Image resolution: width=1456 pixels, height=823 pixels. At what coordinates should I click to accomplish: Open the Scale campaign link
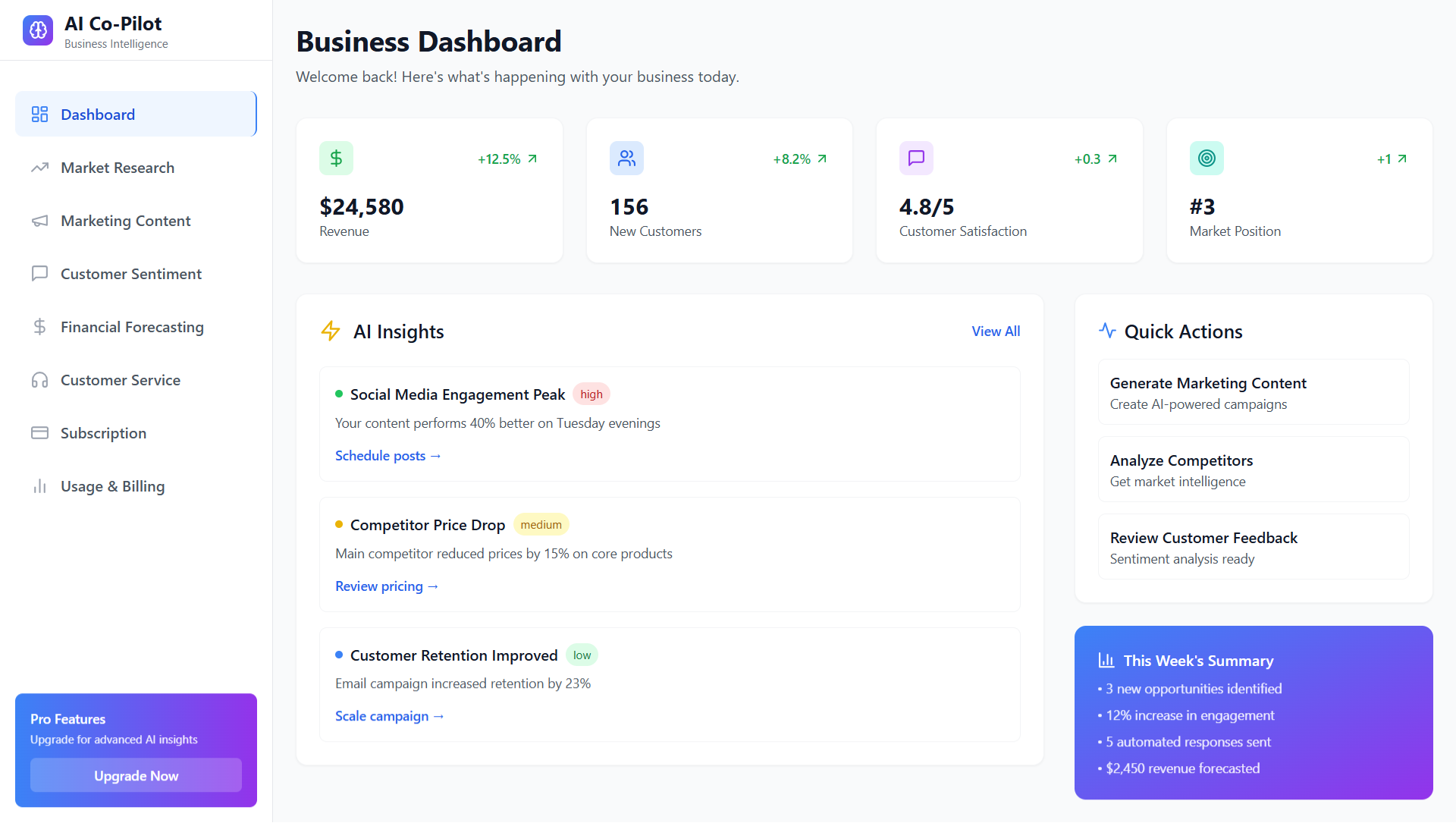[x=390, y=716]
